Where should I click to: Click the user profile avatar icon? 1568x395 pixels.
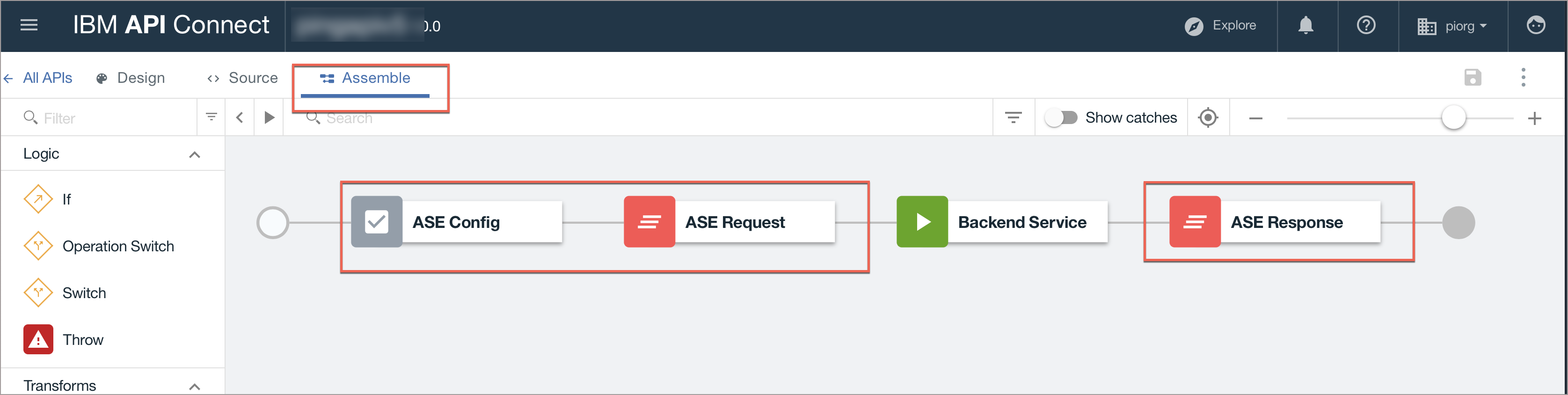click(1535, 25)
